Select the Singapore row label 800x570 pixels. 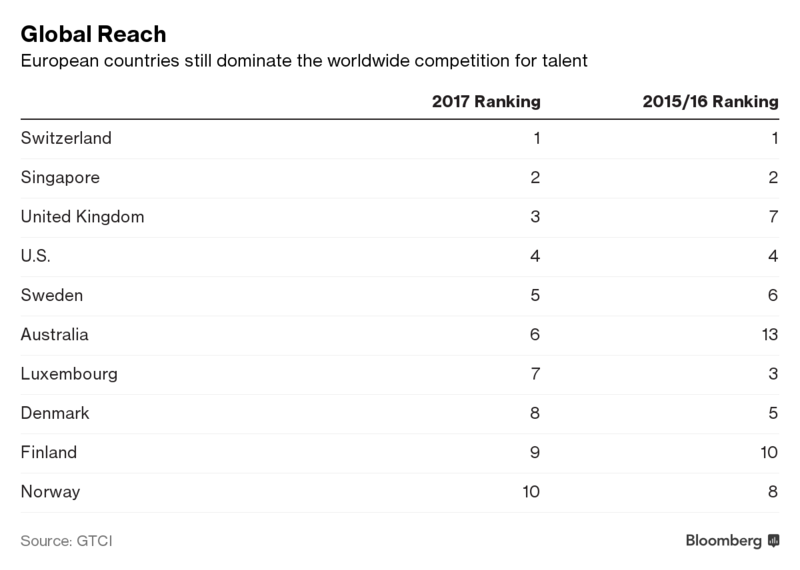click(61, 177)
